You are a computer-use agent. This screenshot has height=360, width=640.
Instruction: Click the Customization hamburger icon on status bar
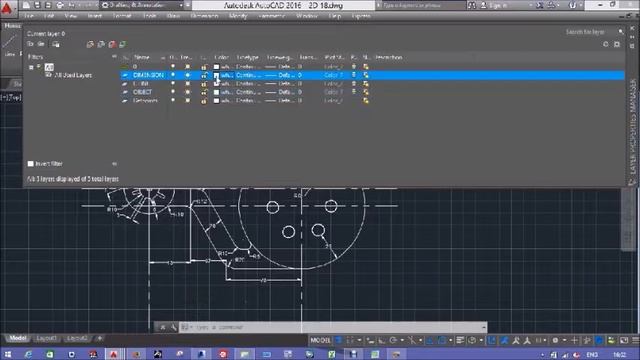pos(635,340)
